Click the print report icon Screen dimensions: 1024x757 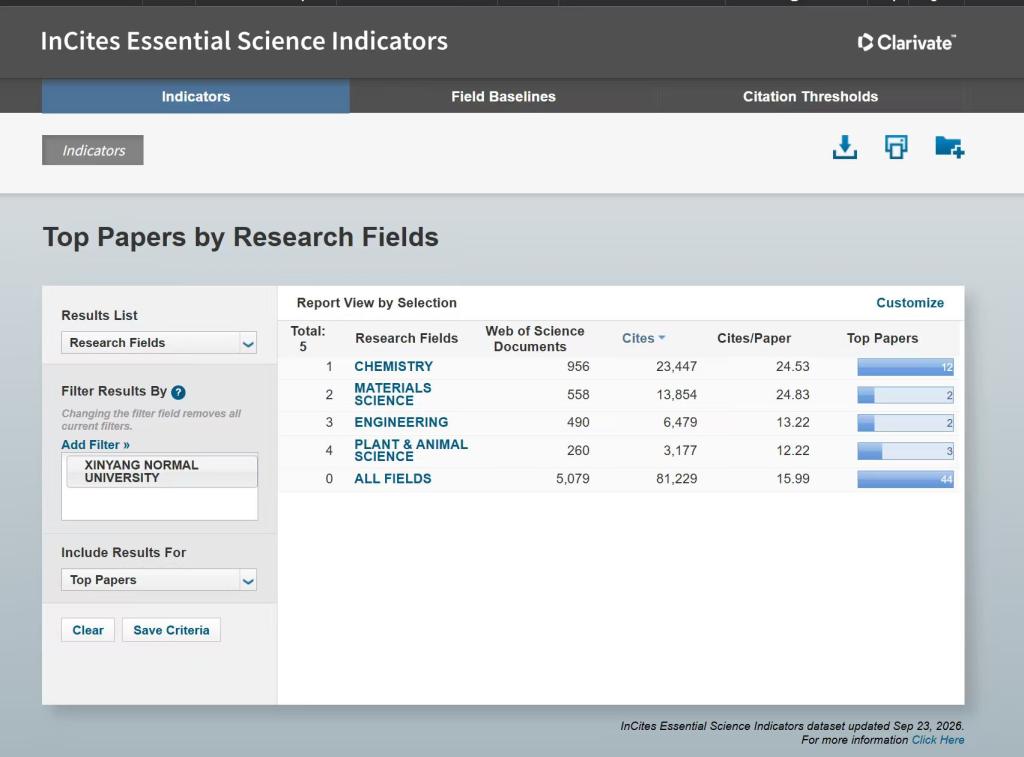[896, 147]
